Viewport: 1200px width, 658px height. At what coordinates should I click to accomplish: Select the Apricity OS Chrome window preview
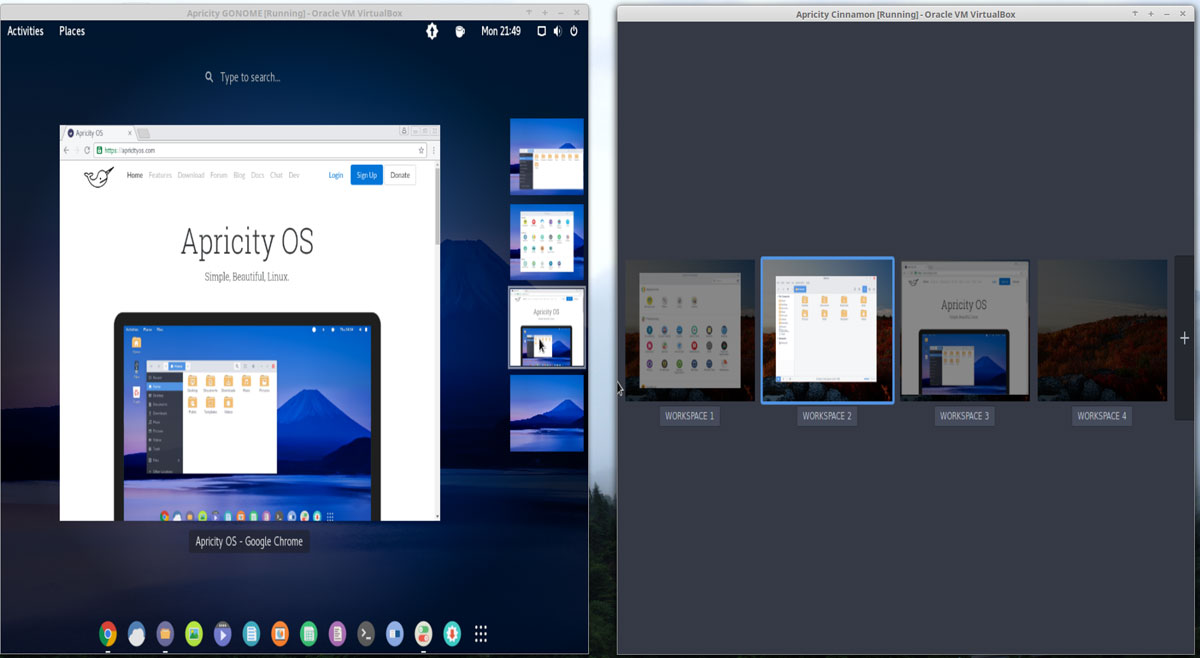[x=250, y=323]
